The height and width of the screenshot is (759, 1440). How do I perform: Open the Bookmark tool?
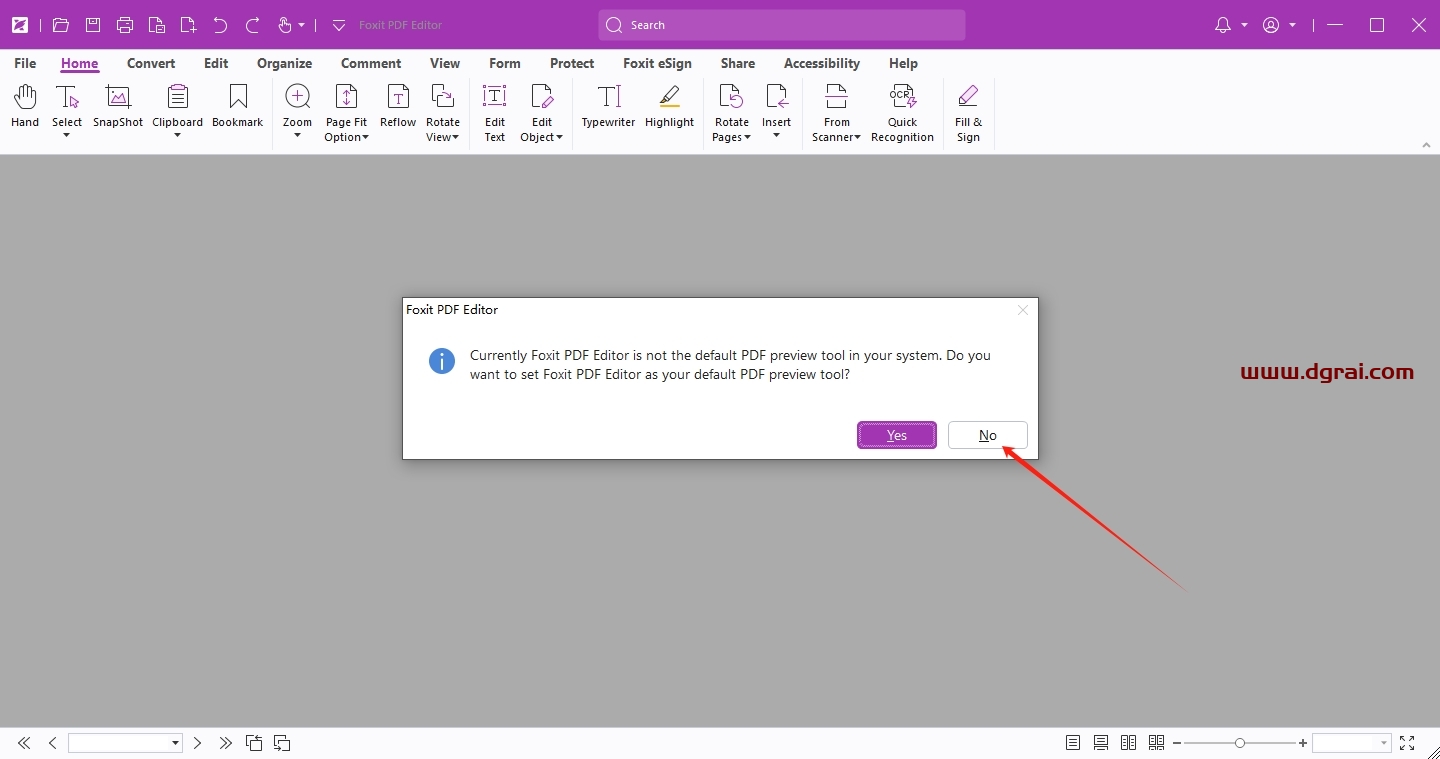[x=237, y=107]
